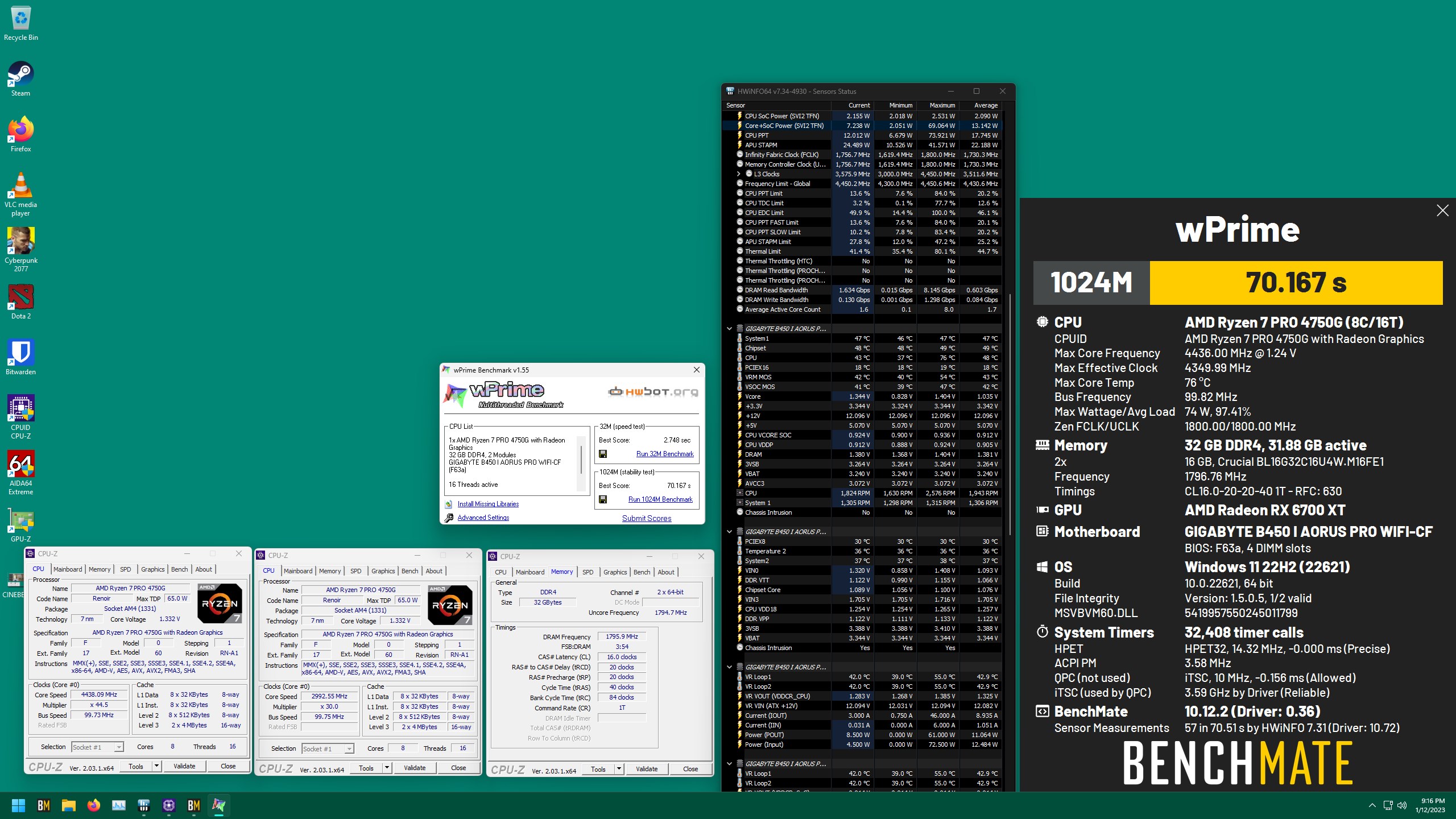This screenshot has height=819, width=1456.
Task: Open the About tab in third CPU-Z window
Action: pos(666,572)
